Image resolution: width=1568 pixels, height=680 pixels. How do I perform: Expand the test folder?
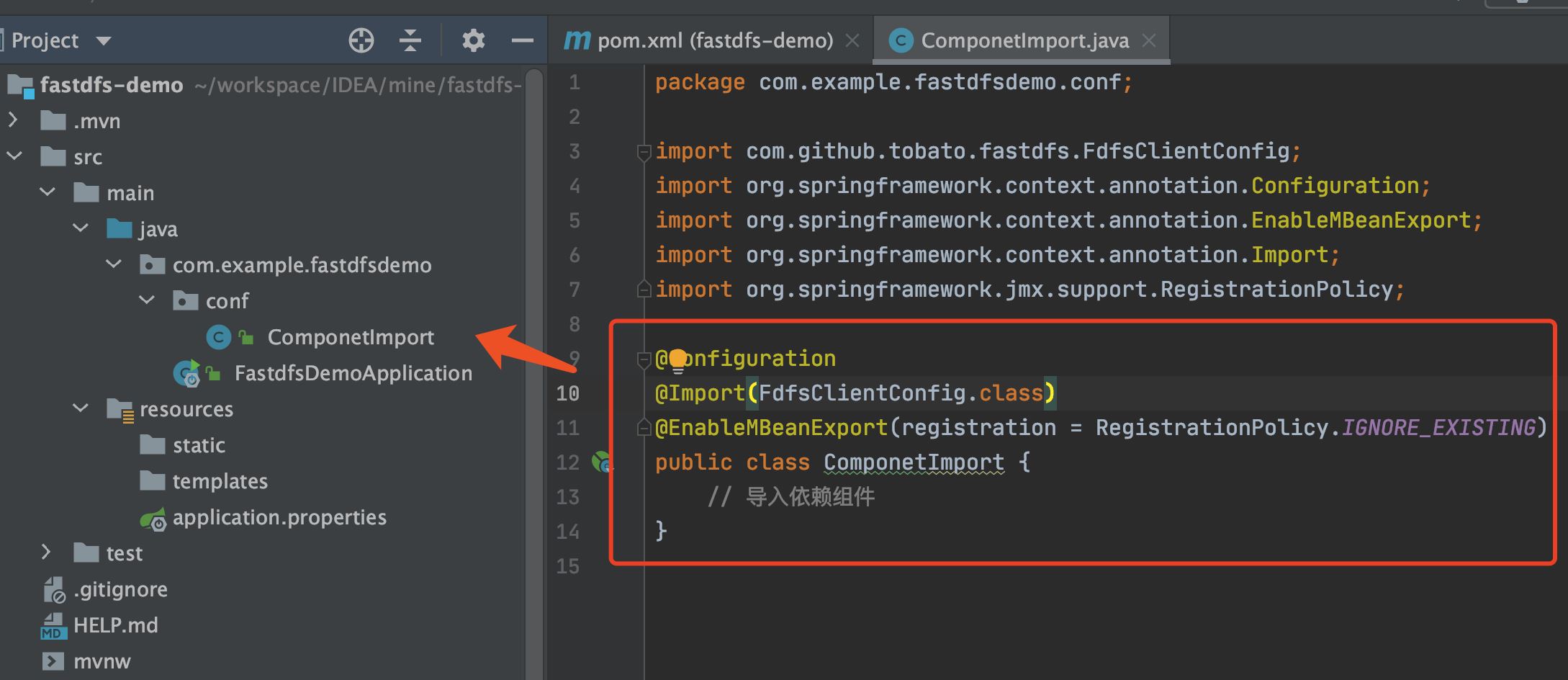pyautogui.click(x=45, y=552)
